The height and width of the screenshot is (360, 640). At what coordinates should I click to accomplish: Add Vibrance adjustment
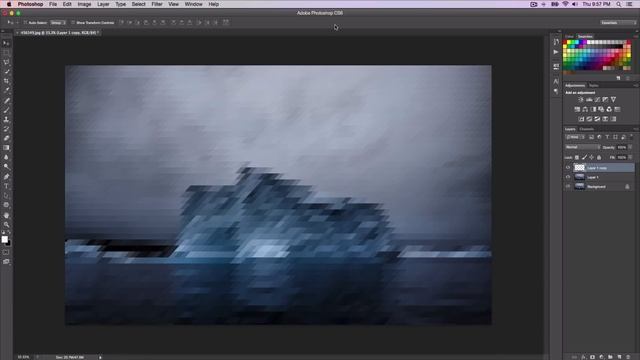coord(613,100)
